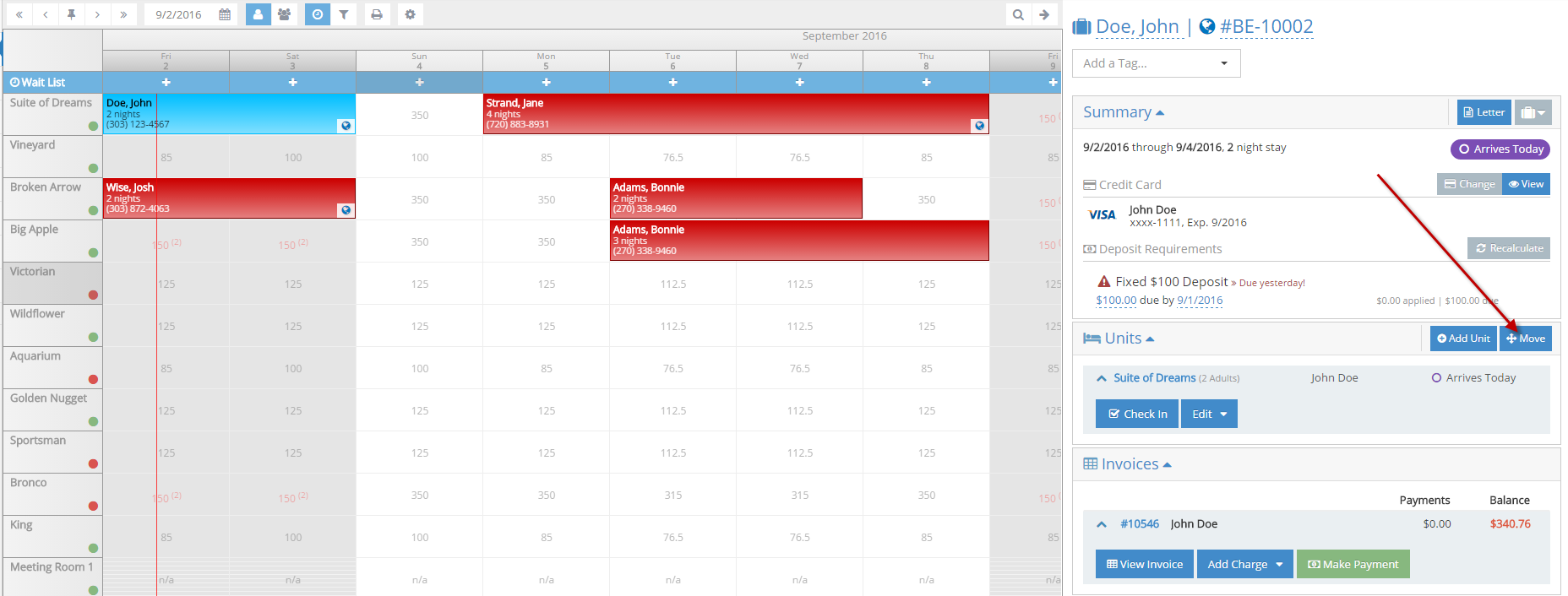Expand the Edit unit dropdown

click(x=1209, y=414)
